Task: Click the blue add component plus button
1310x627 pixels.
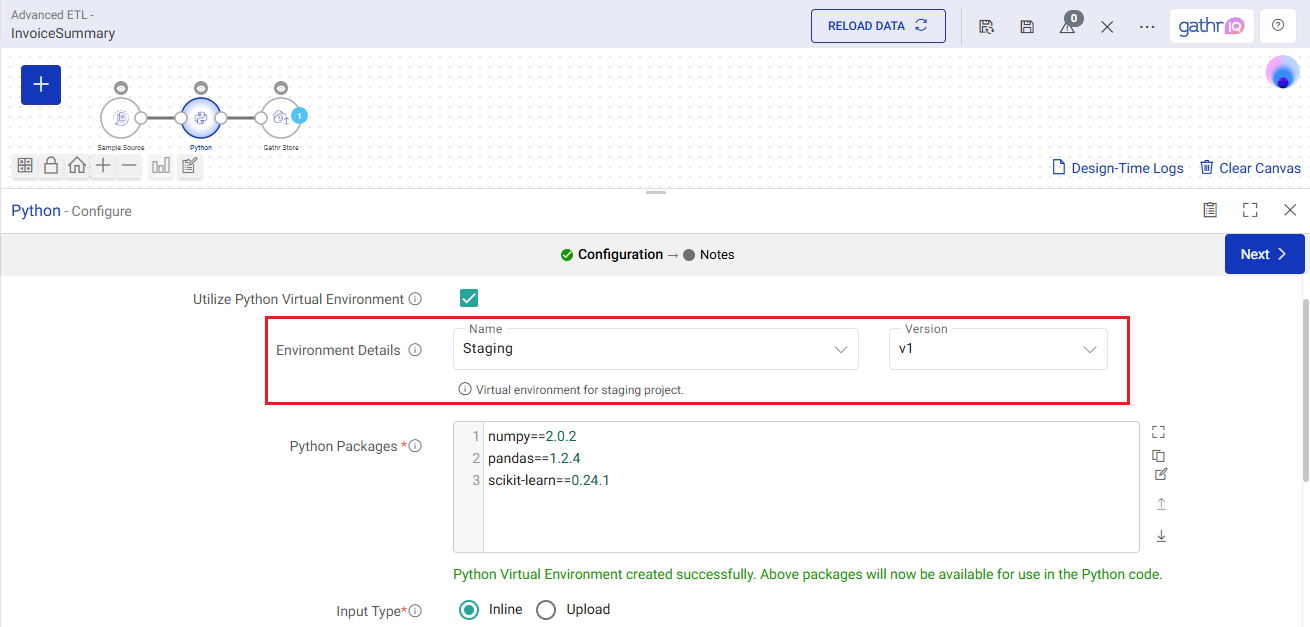Action: tap(41, 85)
